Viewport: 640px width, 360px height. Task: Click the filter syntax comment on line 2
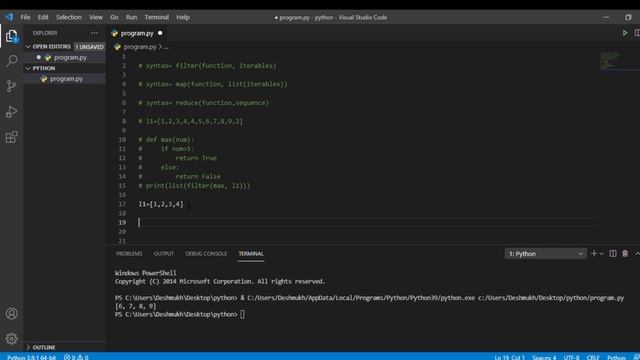[x=207, y=66]
